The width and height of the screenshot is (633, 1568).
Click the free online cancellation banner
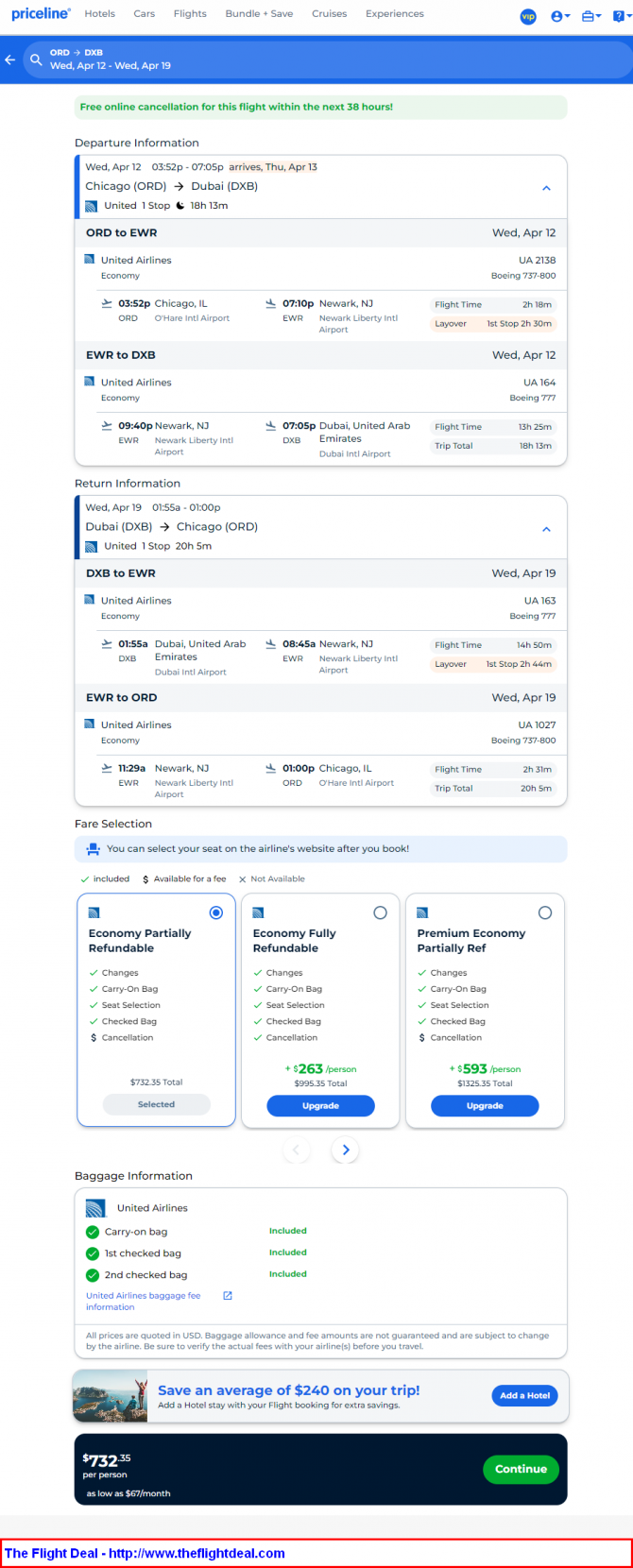point(321,107)
